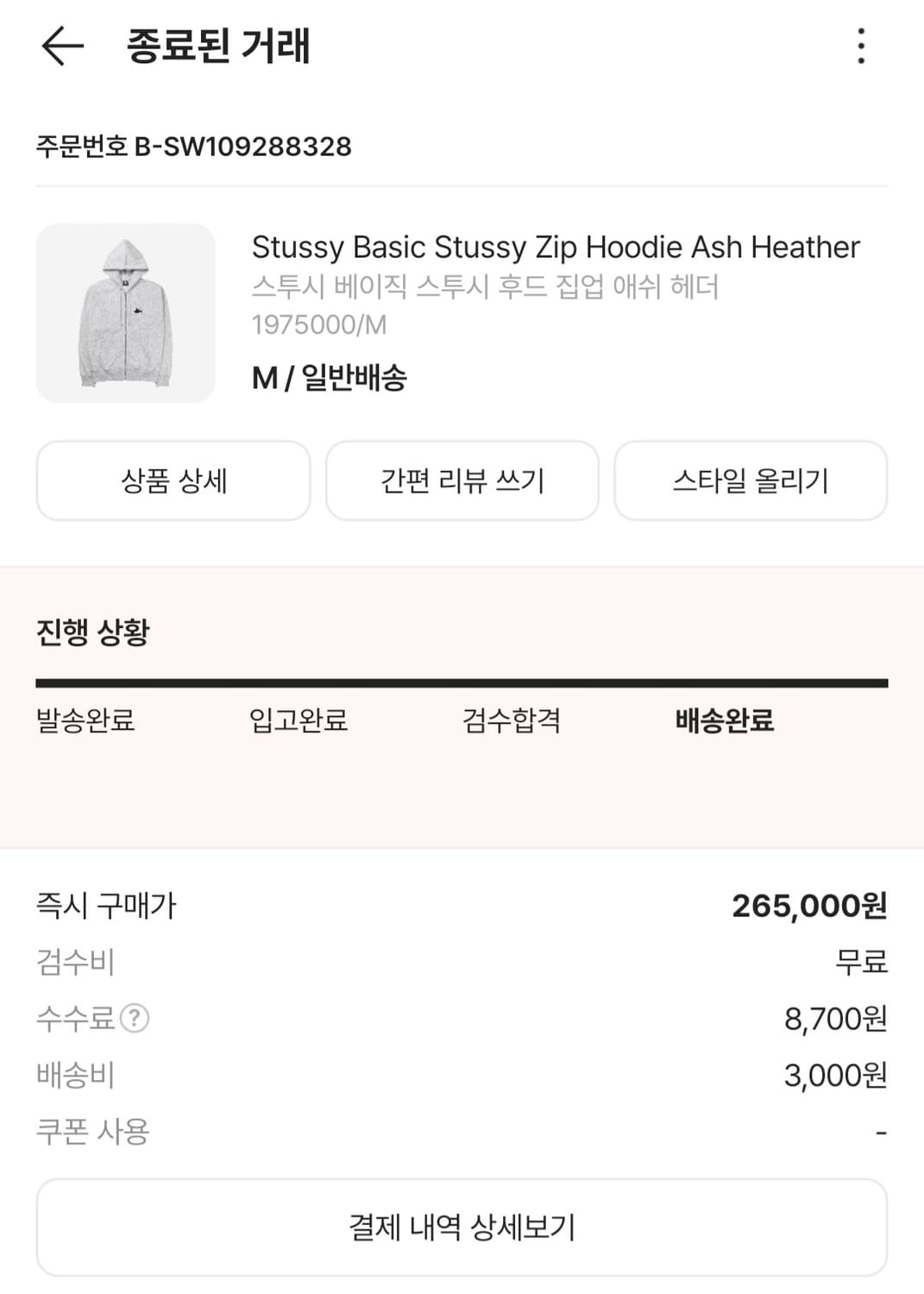
Task: Tap the 수수료 fee label
Action: (75, 1019)
